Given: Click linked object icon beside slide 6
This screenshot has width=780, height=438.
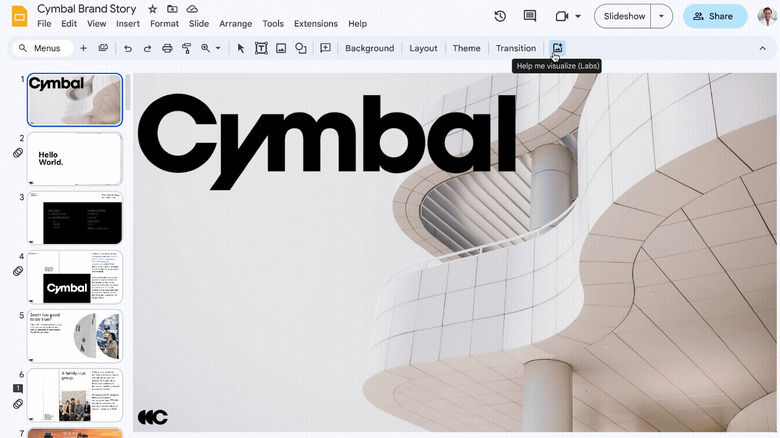Looking at the screenshot, I should point(18,404).
